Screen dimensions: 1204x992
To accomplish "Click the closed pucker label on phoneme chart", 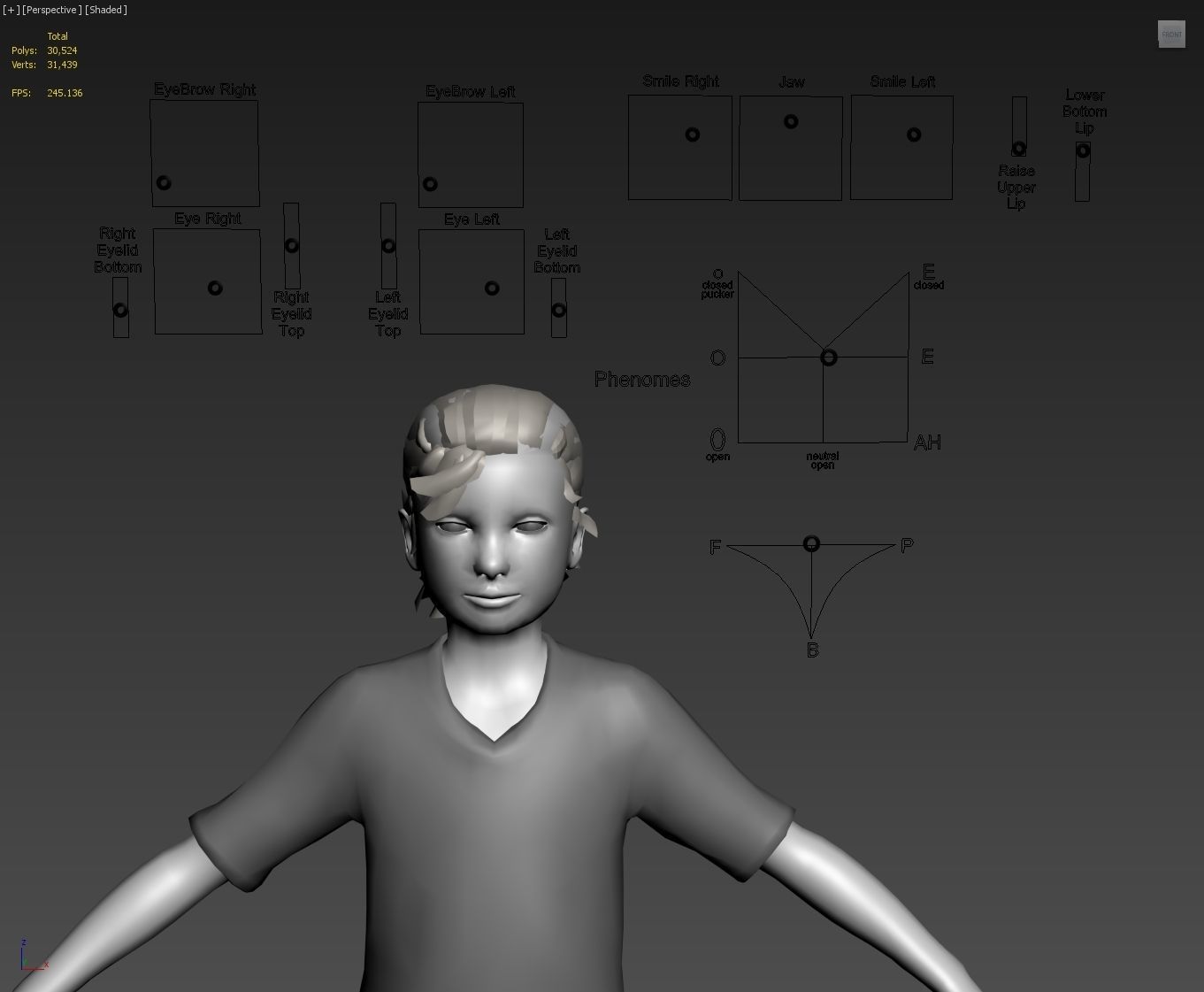I will 717,289.
